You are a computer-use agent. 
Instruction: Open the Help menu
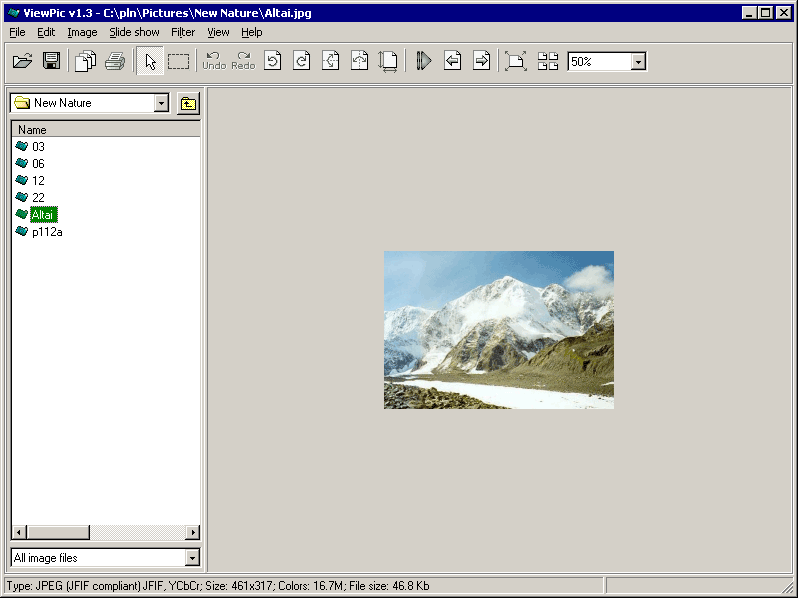[251, 32]
